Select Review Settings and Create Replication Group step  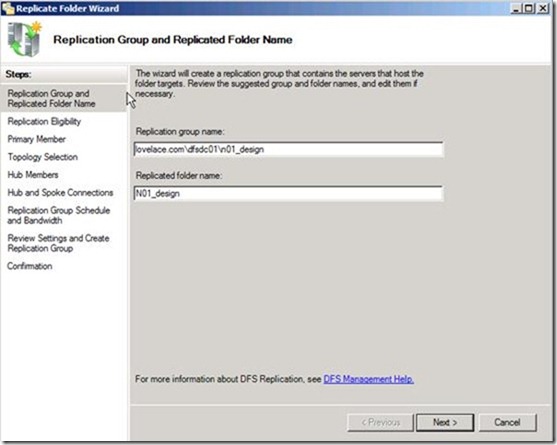(58, 243)
